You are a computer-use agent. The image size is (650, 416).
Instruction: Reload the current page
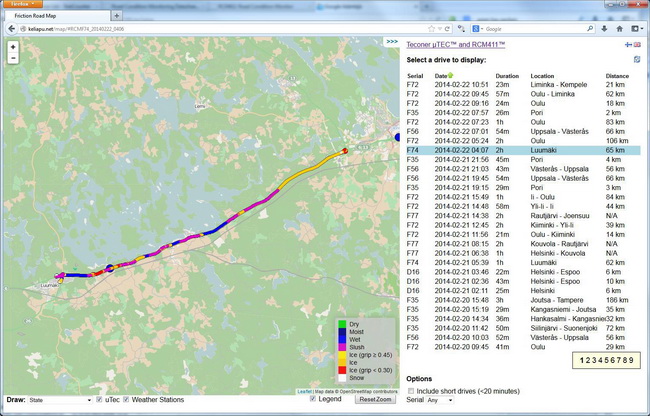coord(447,29)
